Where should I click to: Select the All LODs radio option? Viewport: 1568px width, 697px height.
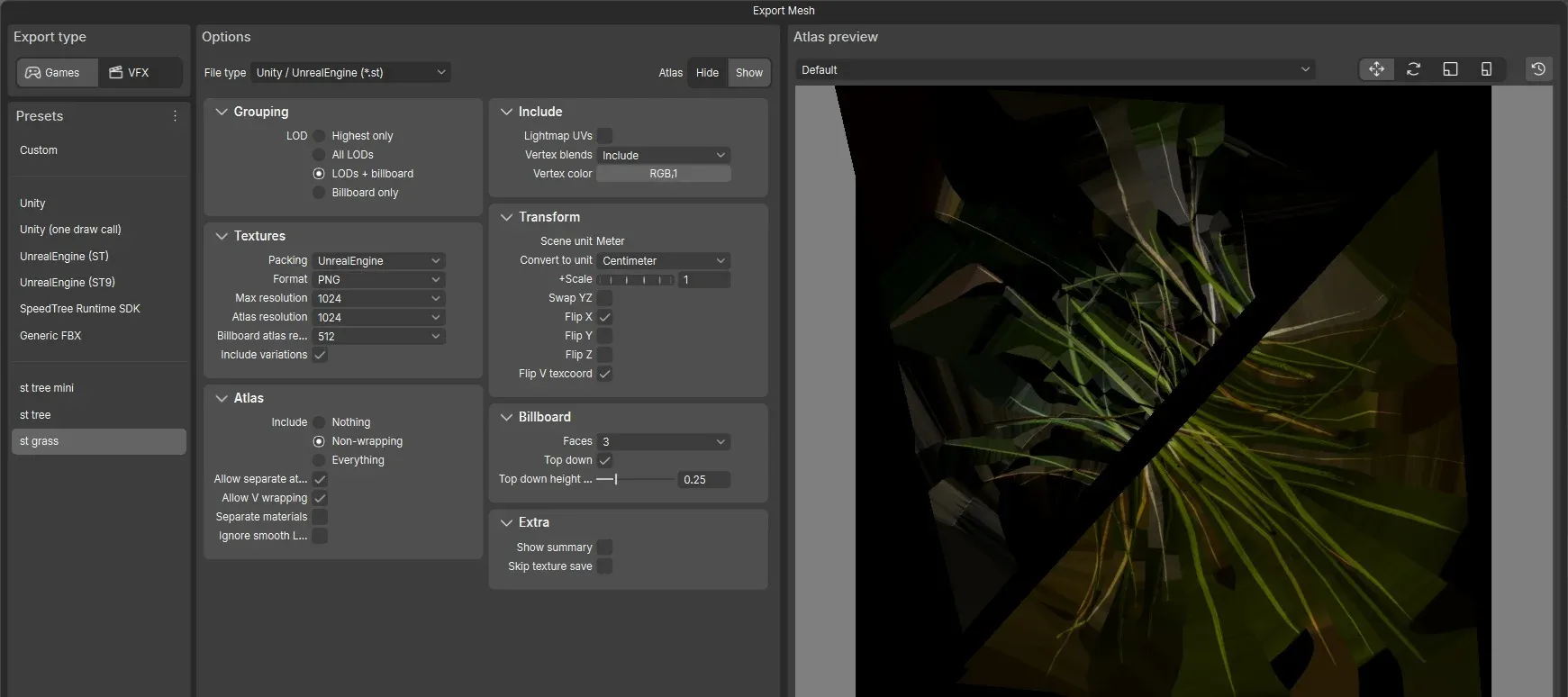pos(319,155)
